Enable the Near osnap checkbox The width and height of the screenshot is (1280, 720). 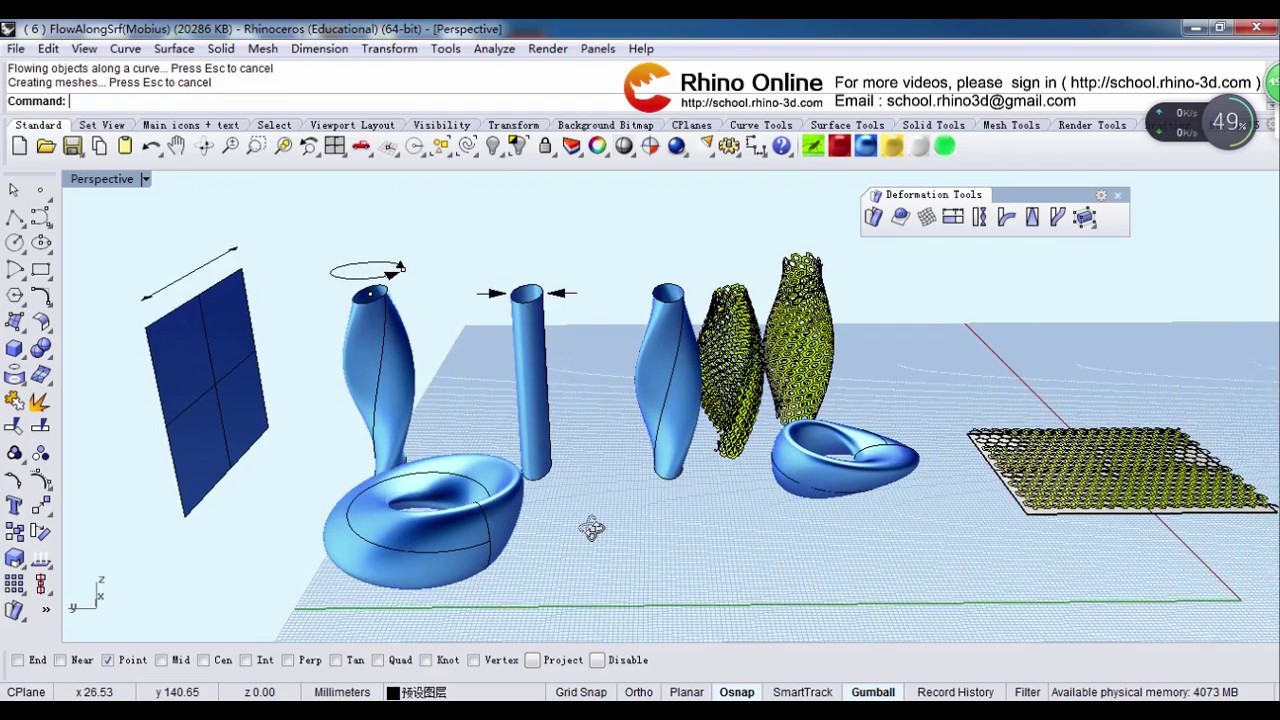click(x=60, y=660)
